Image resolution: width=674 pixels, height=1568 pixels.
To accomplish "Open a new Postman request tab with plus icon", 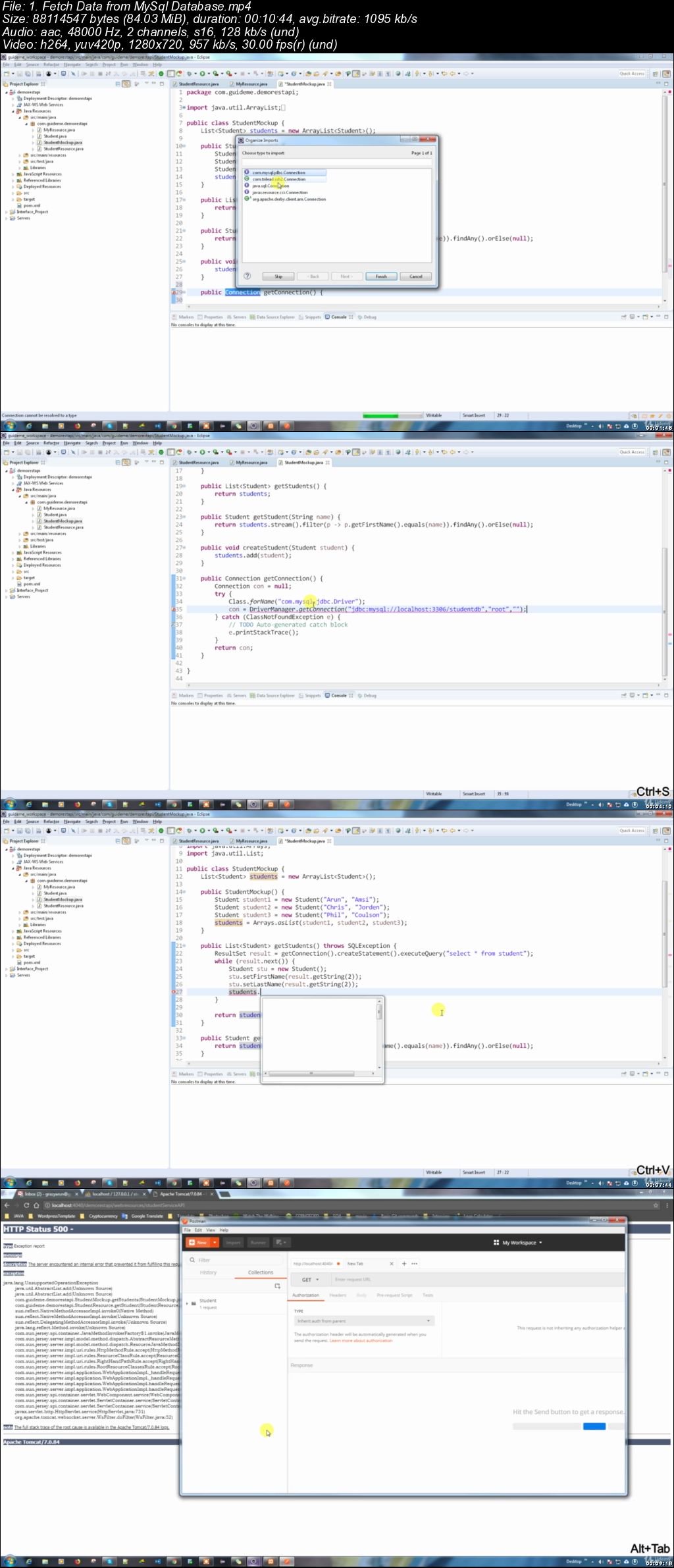I will coord(404,1263).
